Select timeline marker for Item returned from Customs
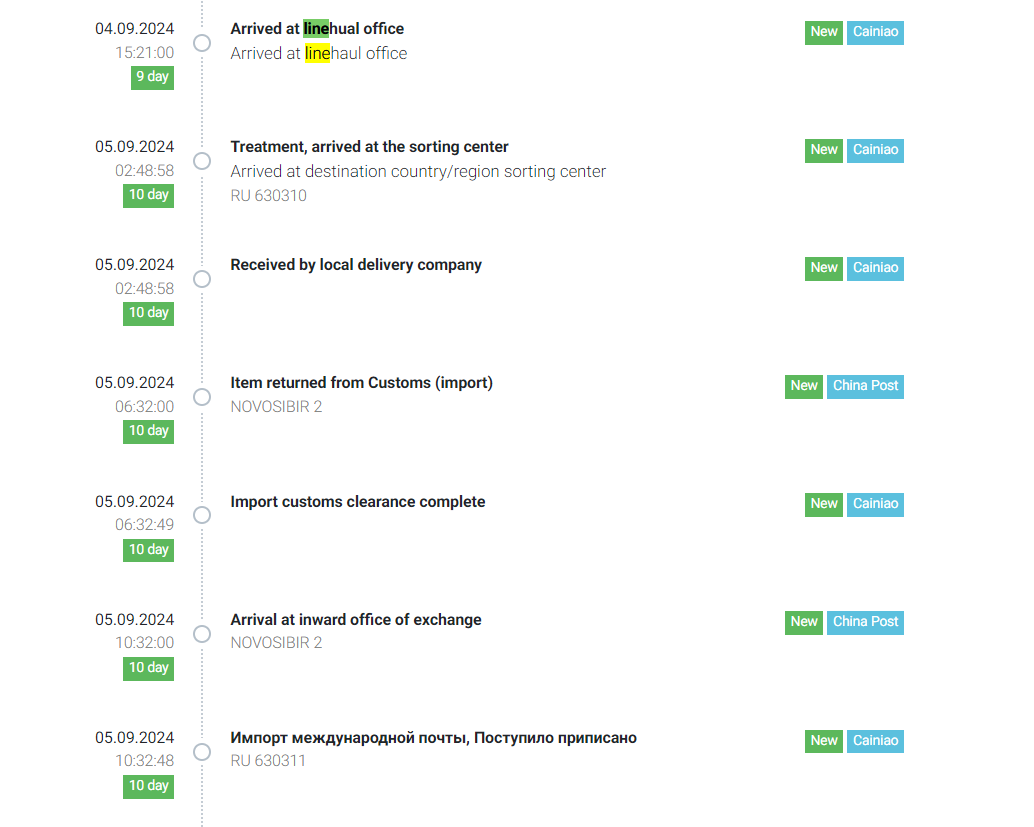The width and height of the screenshot is (1034, 827). (x=202, y=397)
